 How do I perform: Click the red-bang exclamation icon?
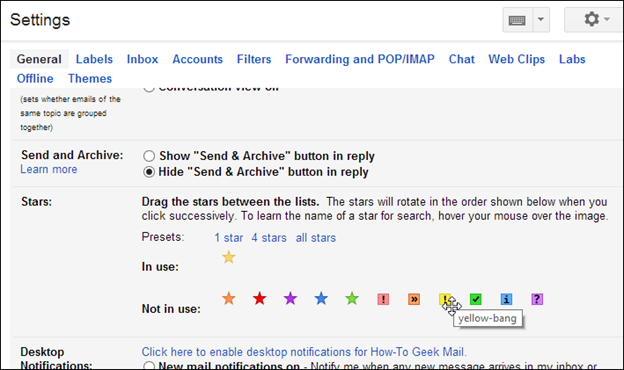(x=383, y=299)
